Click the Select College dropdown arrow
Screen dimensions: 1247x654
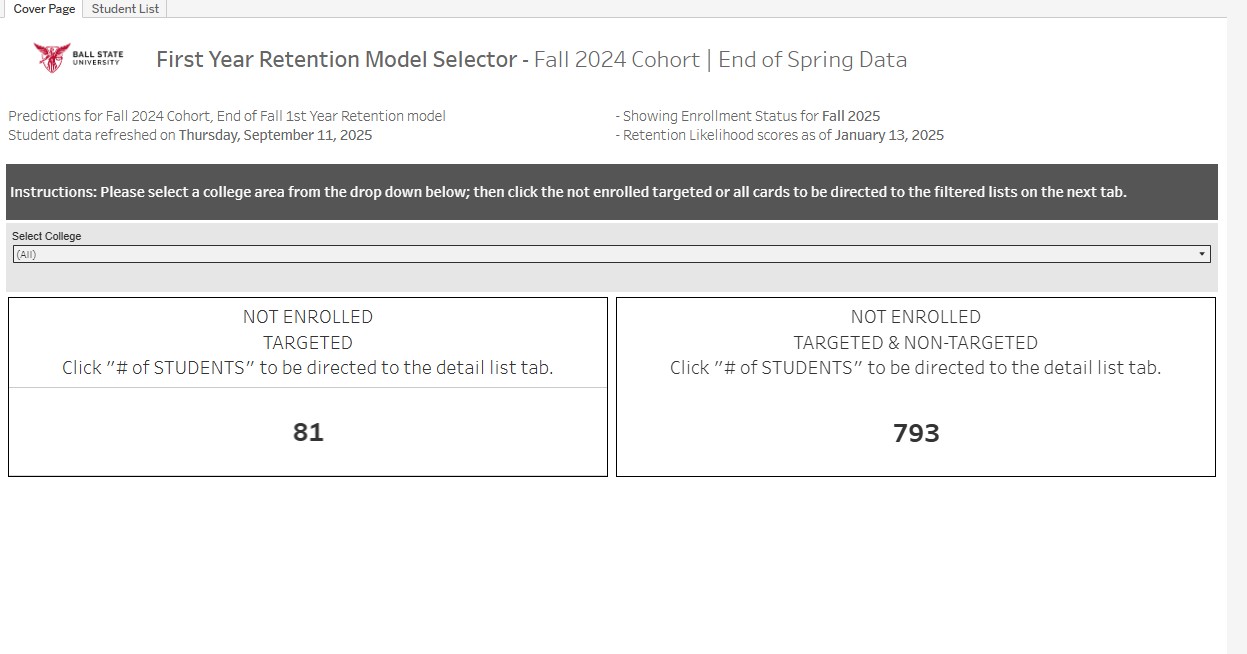(x=1202, y=254)
